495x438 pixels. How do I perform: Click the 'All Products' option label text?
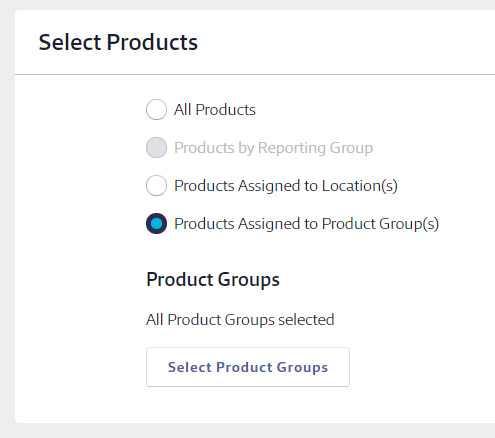coord(215,110)
